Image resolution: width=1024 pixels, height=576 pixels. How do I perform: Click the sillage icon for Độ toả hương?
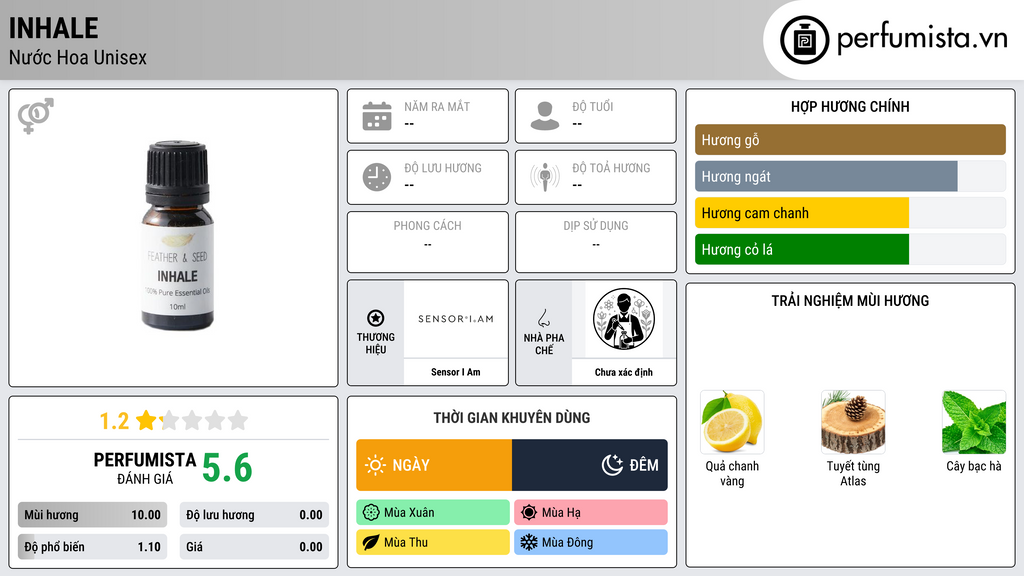click(545, 177)
